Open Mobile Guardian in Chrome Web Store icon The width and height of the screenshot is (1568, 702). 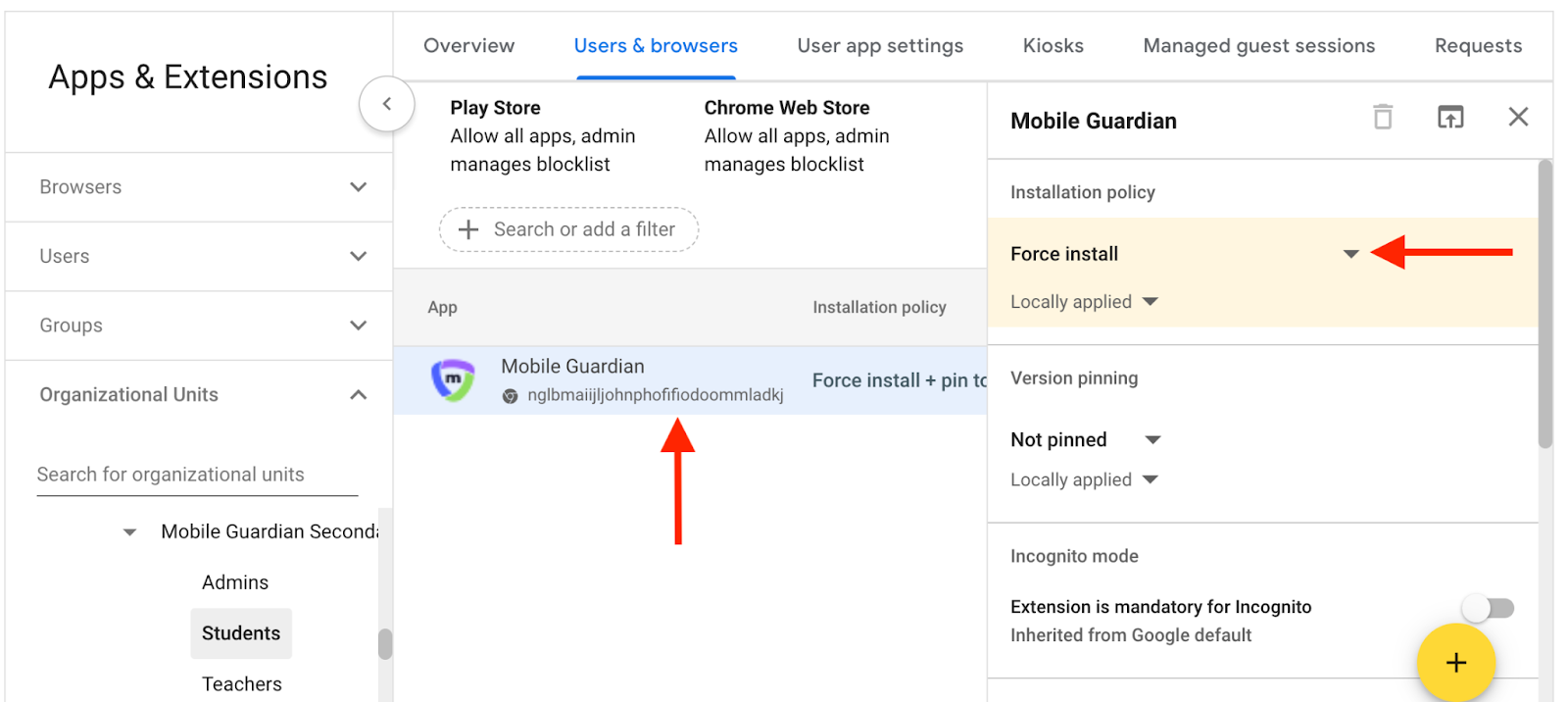(x=1451, y=117)
